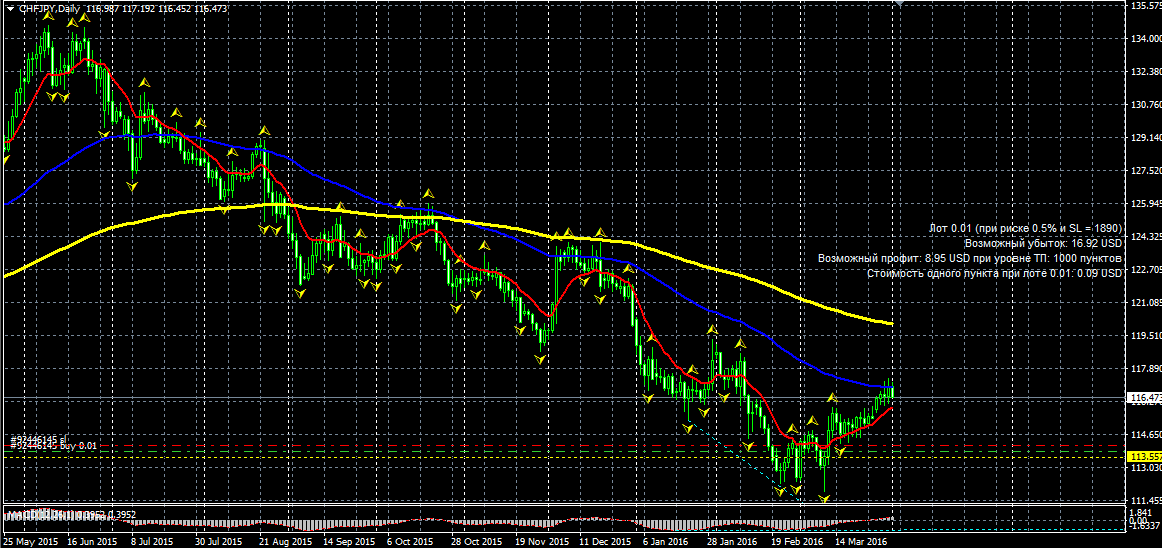Click the 134.000 price scale label
Viewport: 1162px width, 548px height.
(x=1145, y=39)
